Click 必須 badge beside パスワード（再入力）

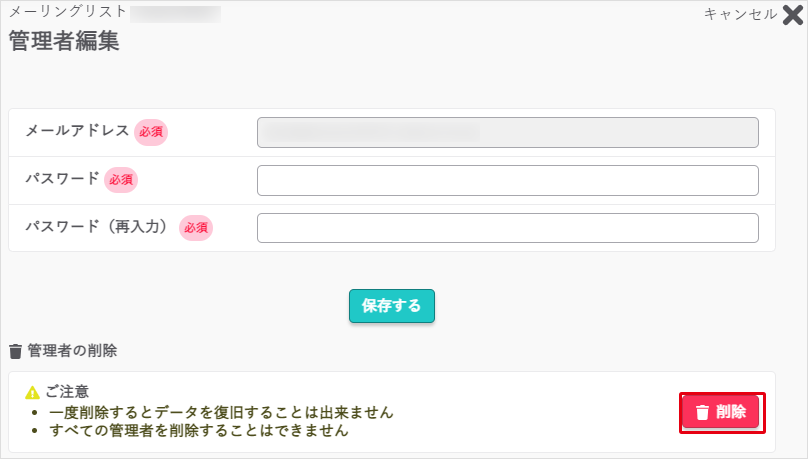(x=196, y=228)
